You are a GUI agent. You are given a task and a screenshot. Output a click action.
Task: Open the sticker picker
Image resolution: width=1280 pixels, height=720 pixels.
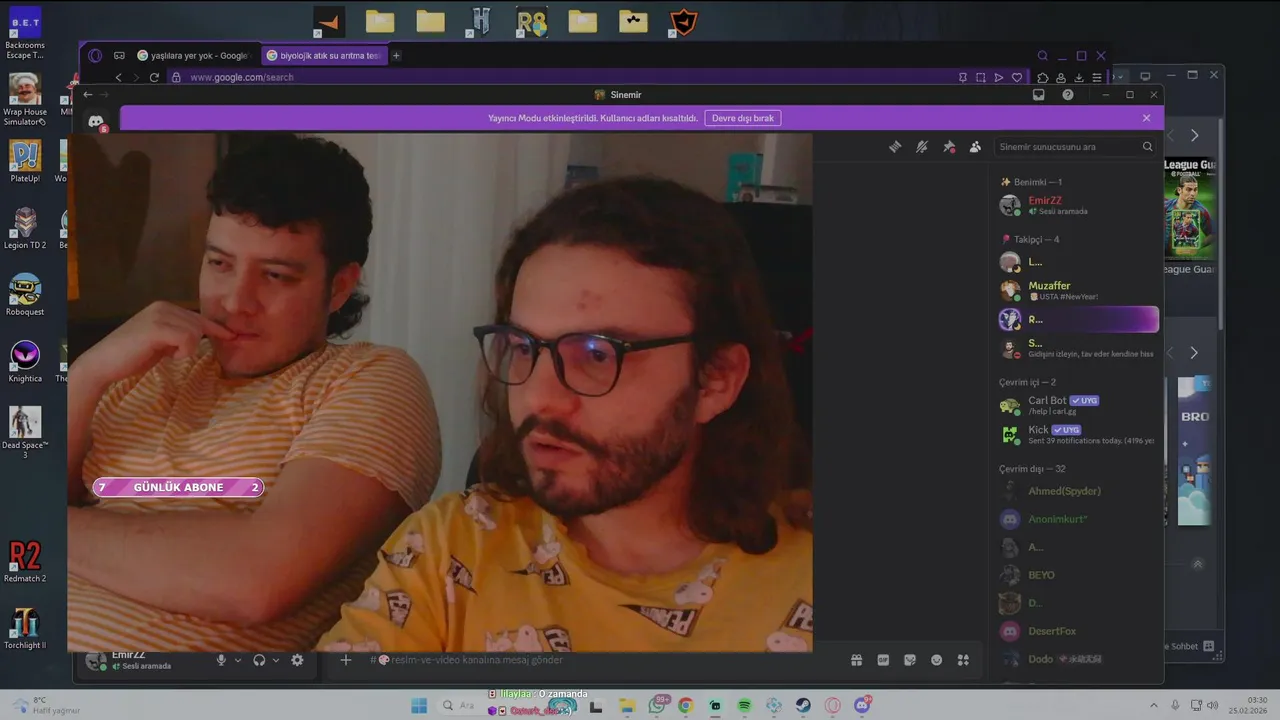click(x=910, y=660)
